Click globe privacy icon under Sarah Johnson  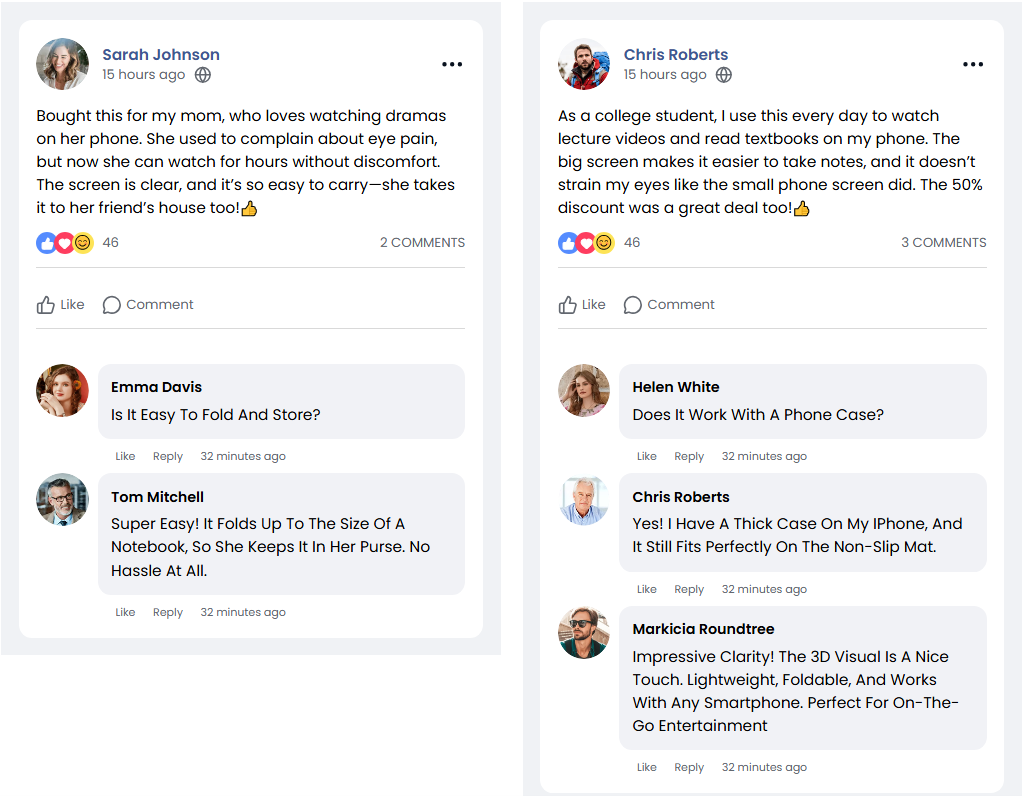coord(203,75)
